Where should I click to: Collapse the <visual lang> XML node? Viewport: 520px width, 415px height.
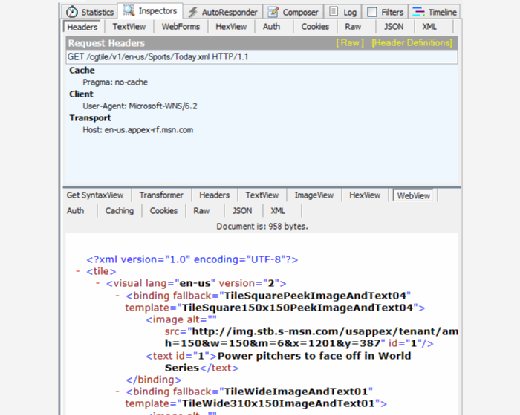98,283
